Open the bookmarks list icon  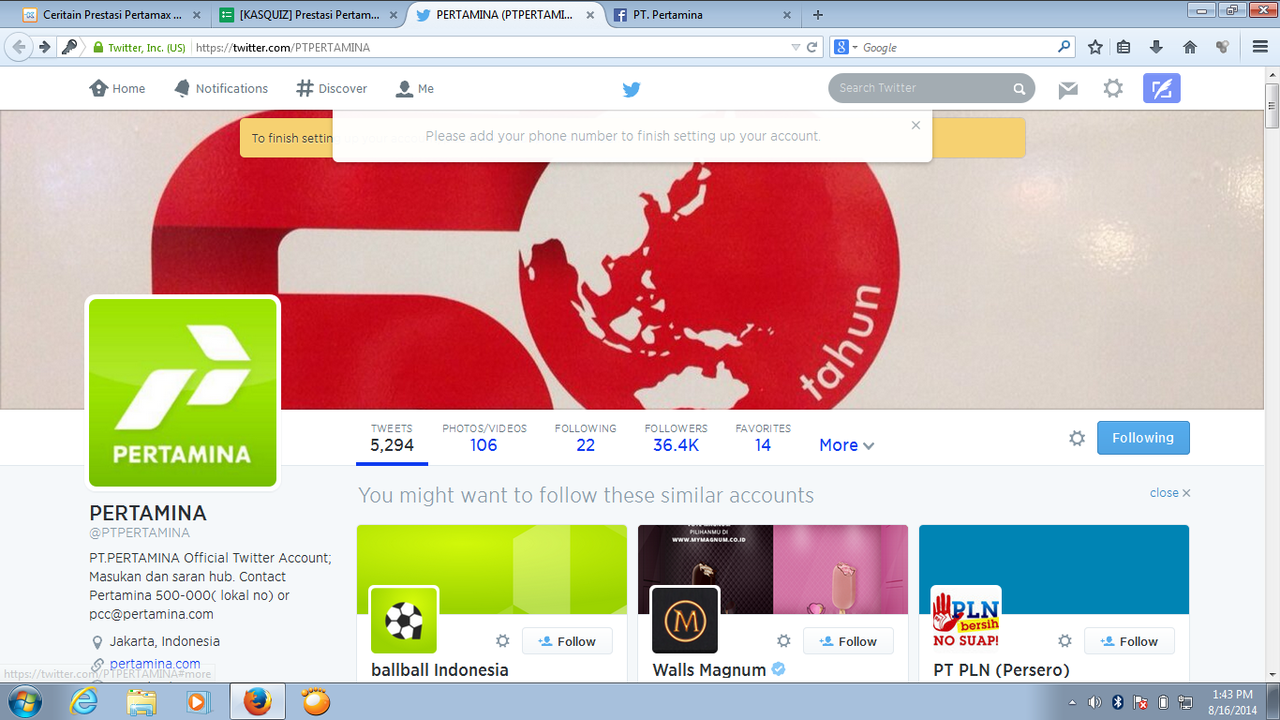coord(1124,47)
